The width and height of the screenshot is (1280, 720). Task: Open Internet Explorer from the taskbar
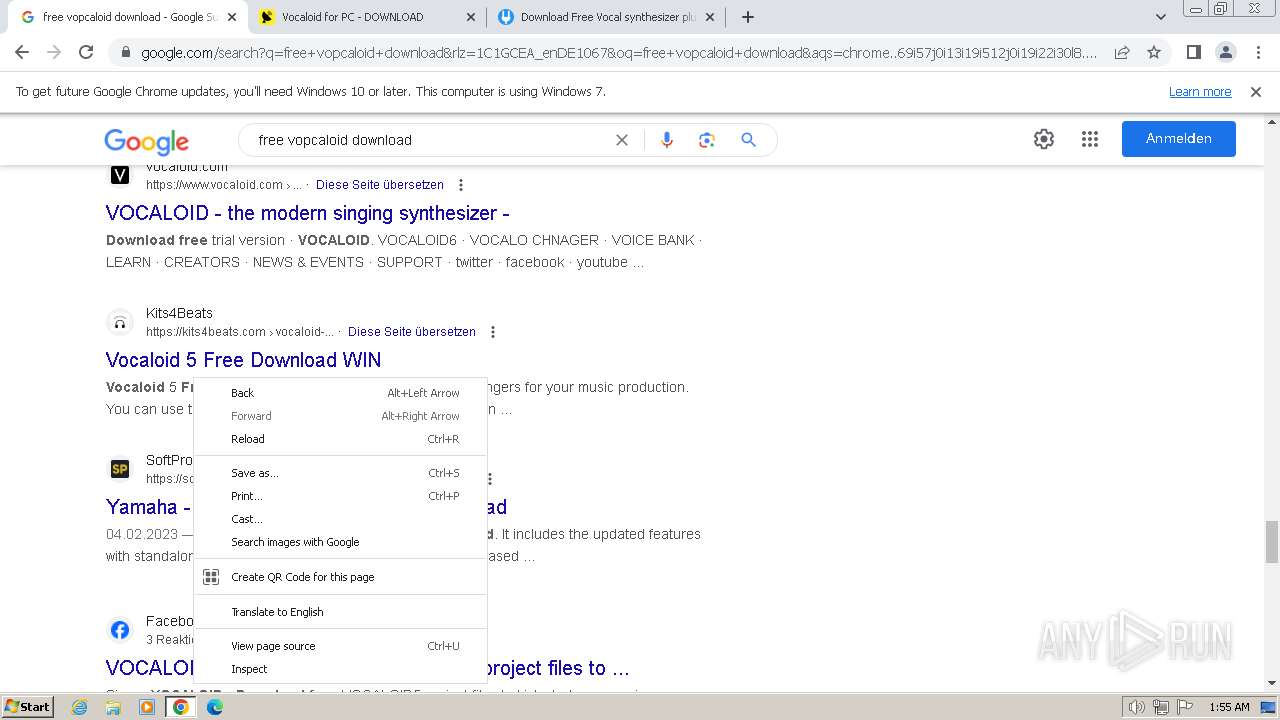(x=80, y=707)
